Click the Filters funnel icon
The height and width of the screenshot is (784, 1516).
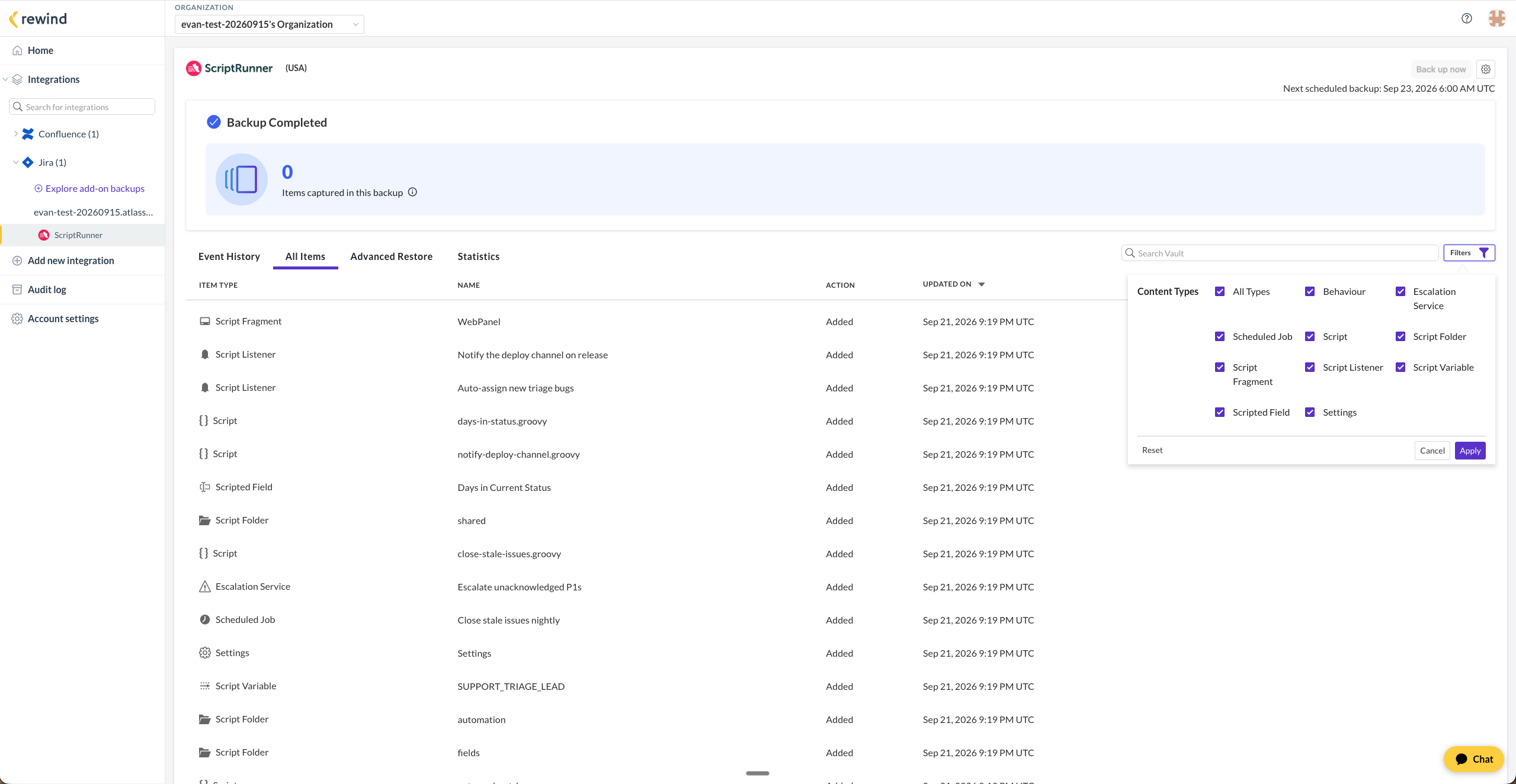(1483, 253)
